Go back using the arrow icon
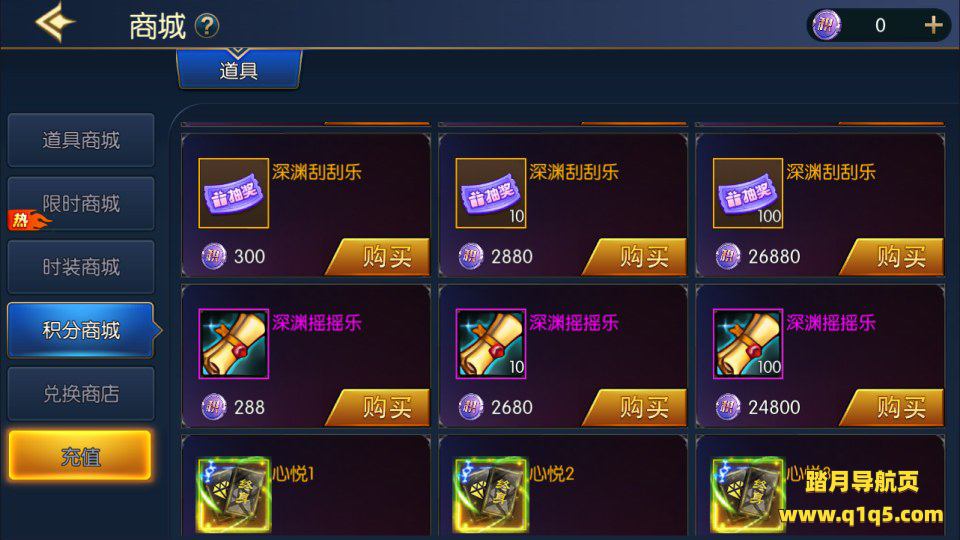This screenshot has height=540, width=960. coord(55,23)
